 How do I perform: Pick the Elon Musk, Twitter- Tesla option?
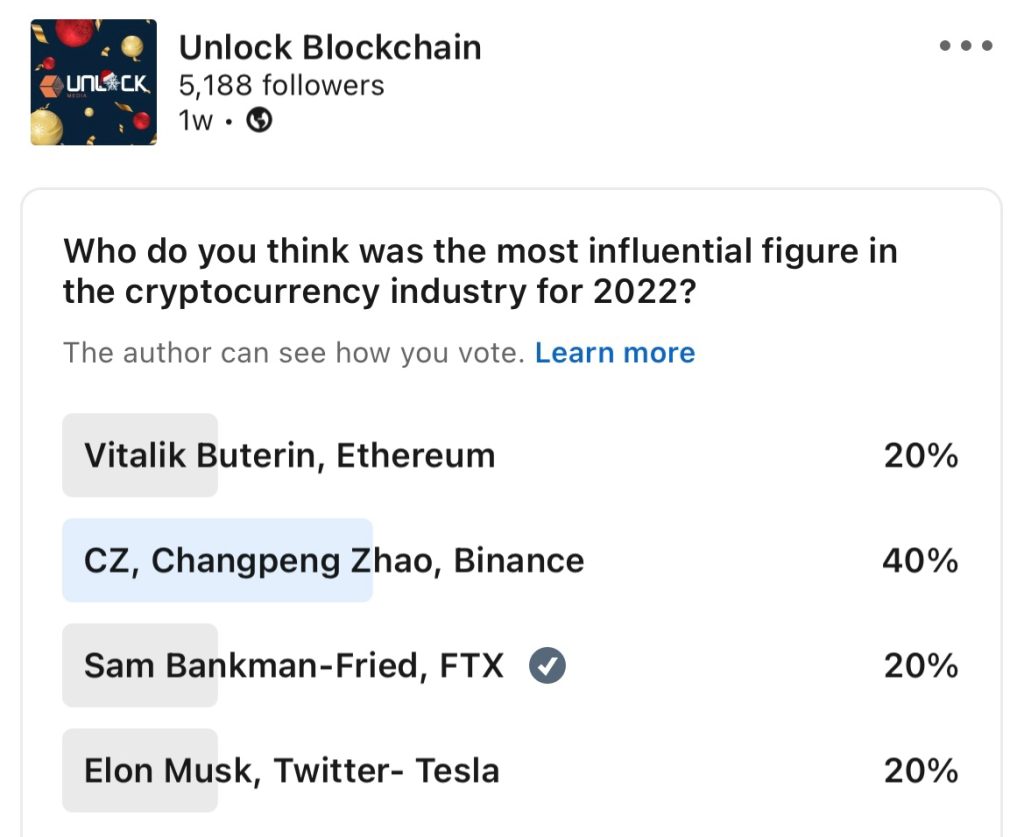(x=292, y=771)
